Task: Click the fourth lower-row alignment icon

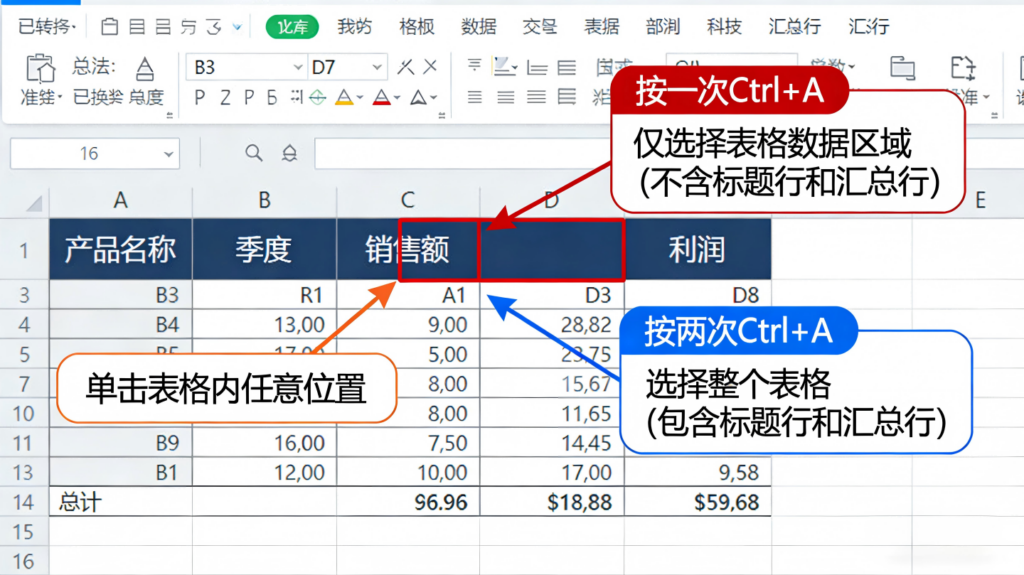Action: [x=567, y=97]
